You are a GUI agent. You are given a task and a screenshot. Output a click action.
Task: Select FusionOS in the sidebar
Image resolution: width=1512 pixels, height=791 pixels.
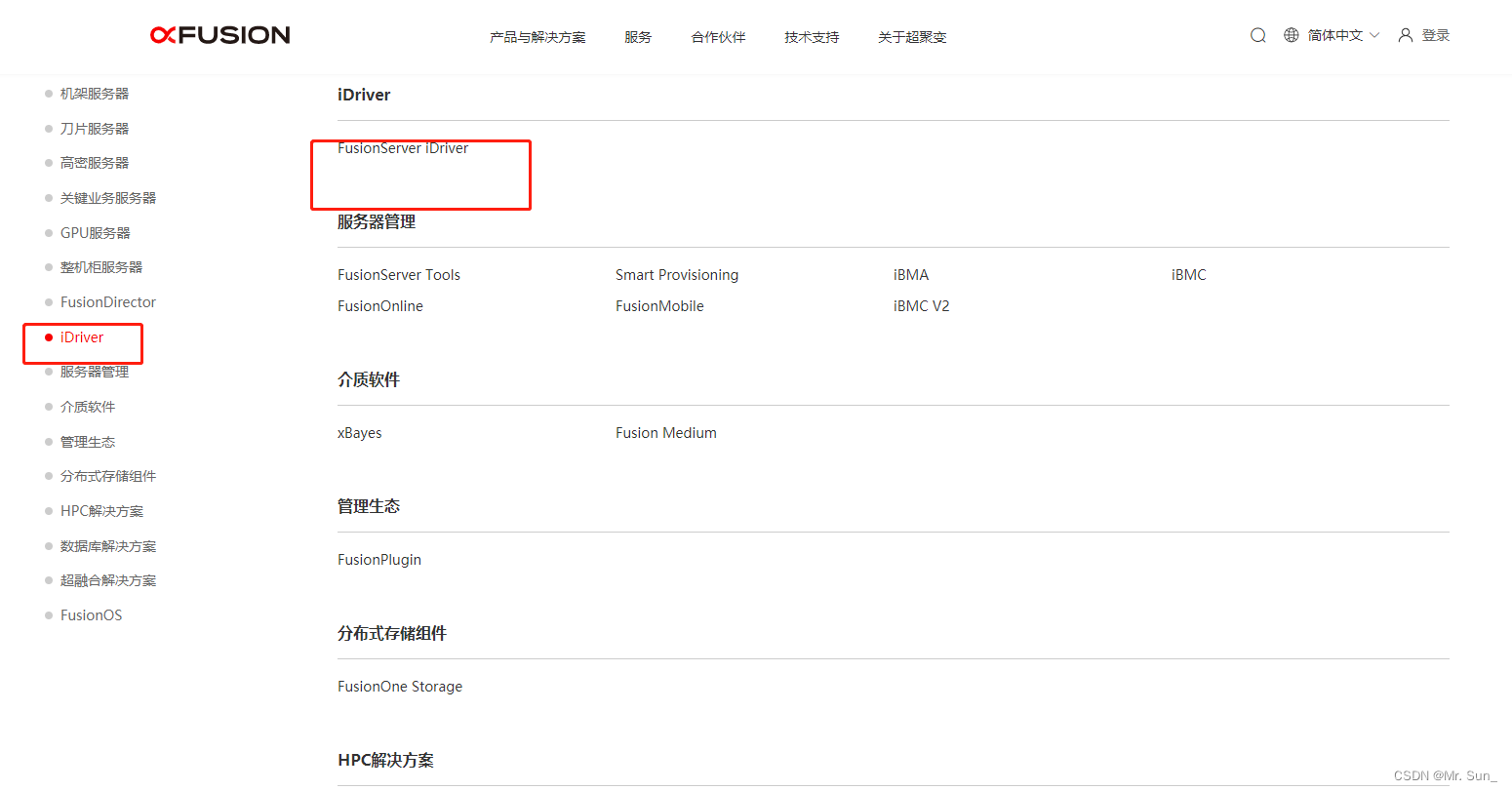click(92, 615)
